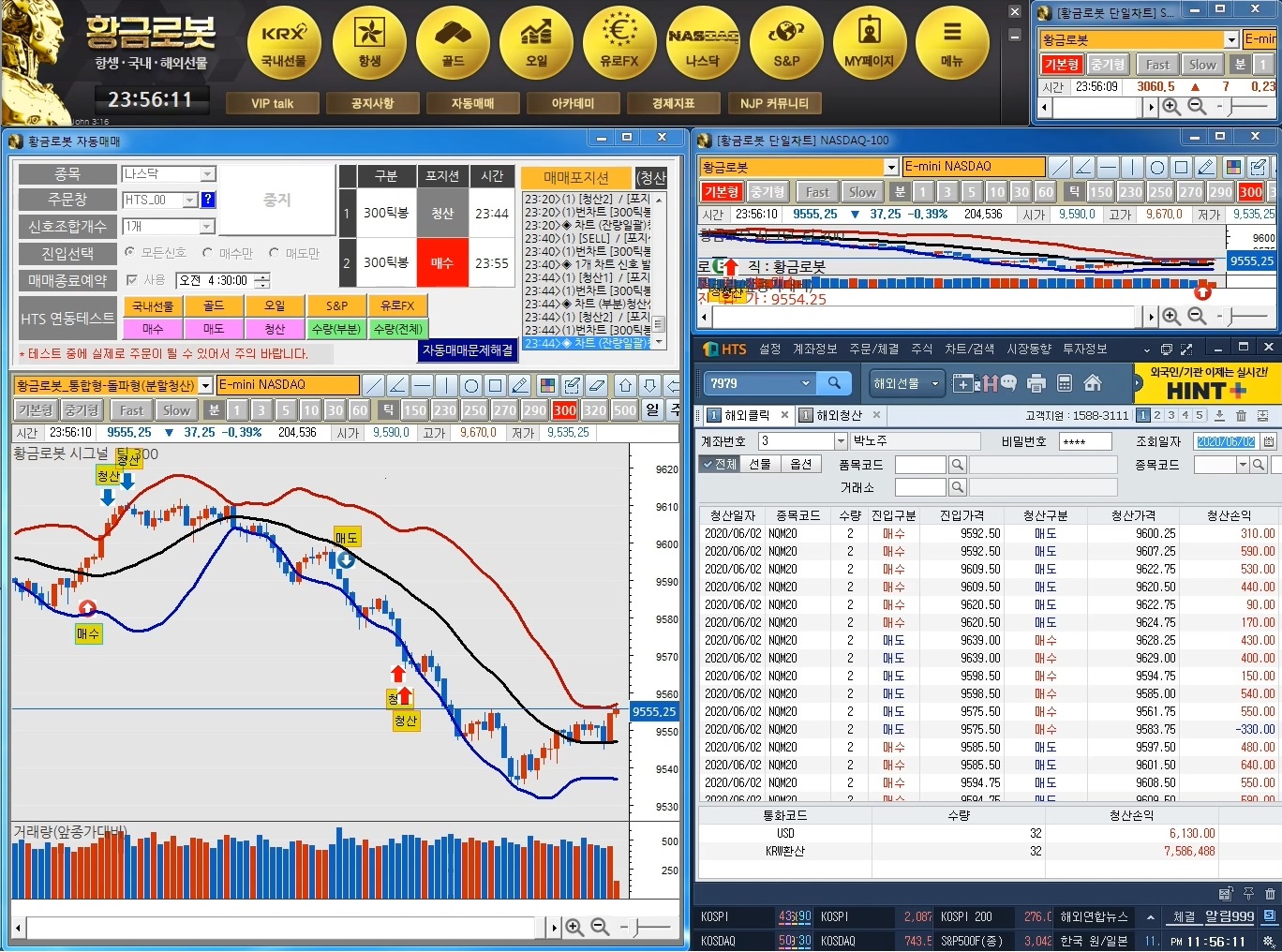Expand the 신호조합개수 1개 dropdown

[208, 226]
